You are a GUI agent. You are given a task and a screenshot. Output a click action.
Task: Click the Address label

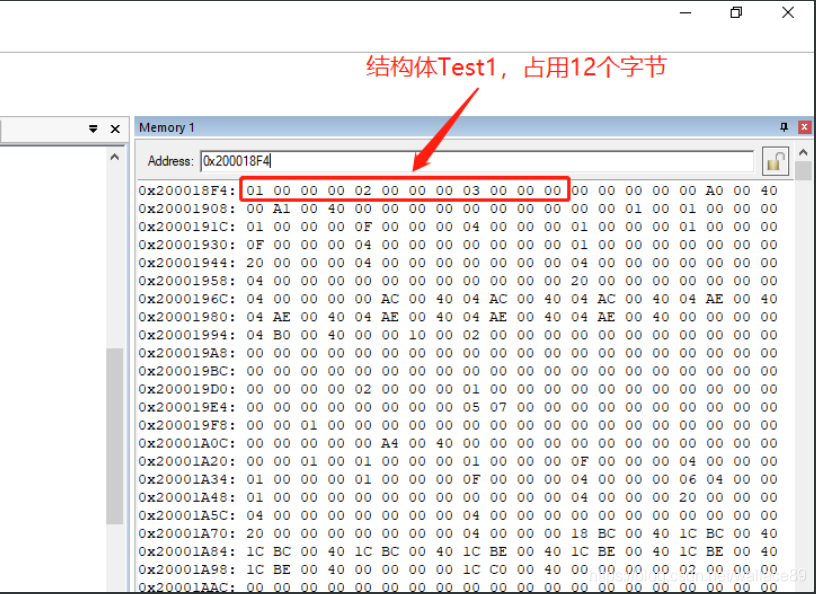point(170,161)
